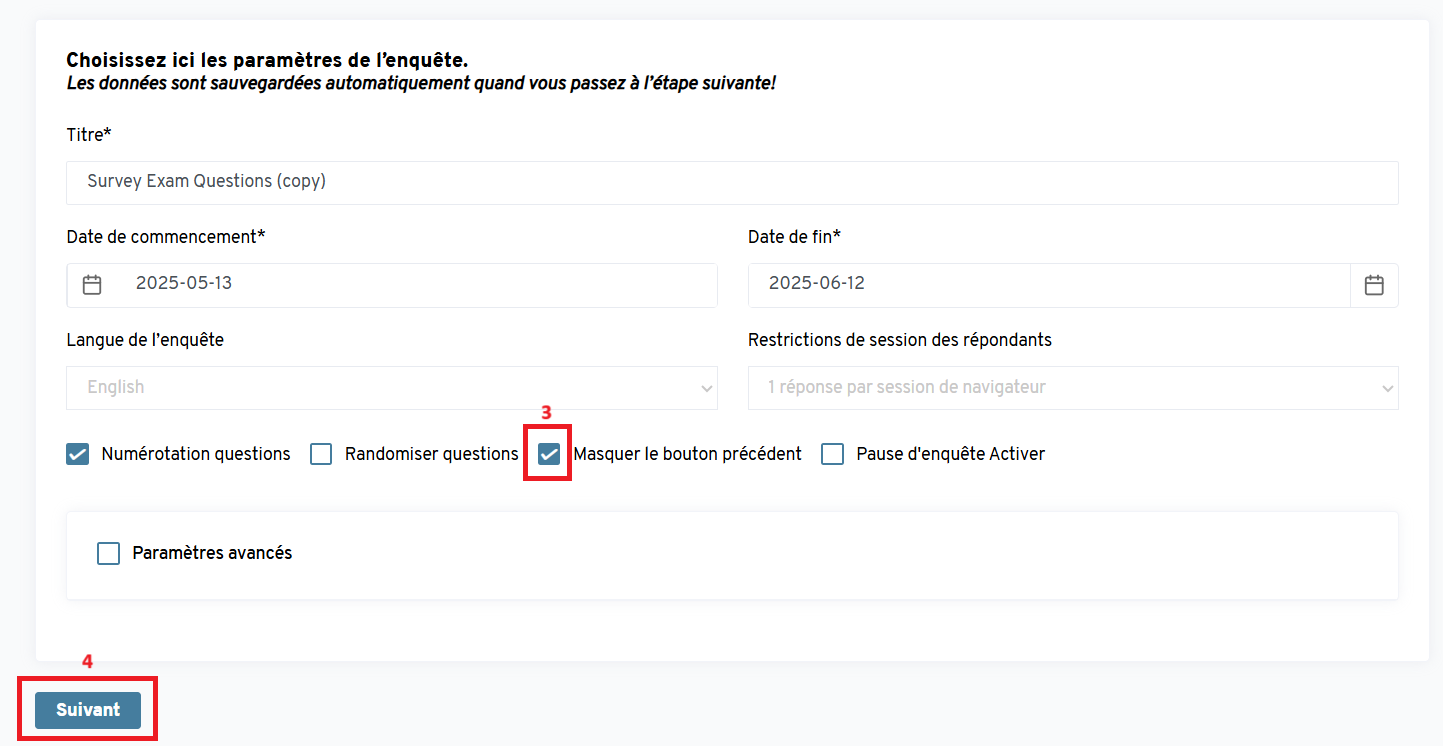Uncheck Masquer le bouton précédent
Viewport: 1443px width, 746px height.
pos(549,454)
